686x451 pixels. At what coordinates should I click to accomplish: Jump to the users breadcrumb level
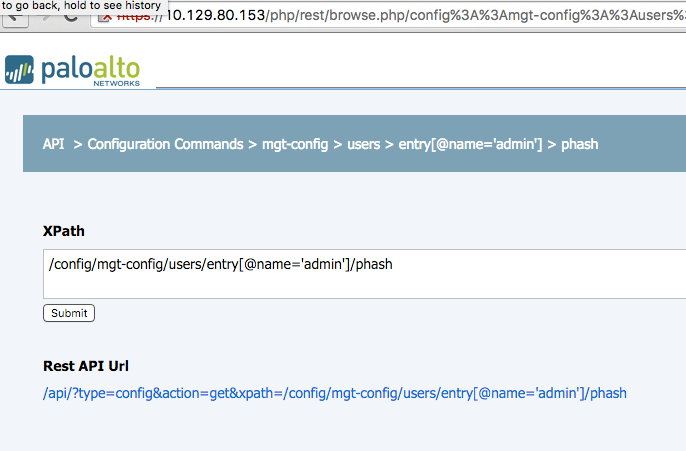[x=363, y=144]
